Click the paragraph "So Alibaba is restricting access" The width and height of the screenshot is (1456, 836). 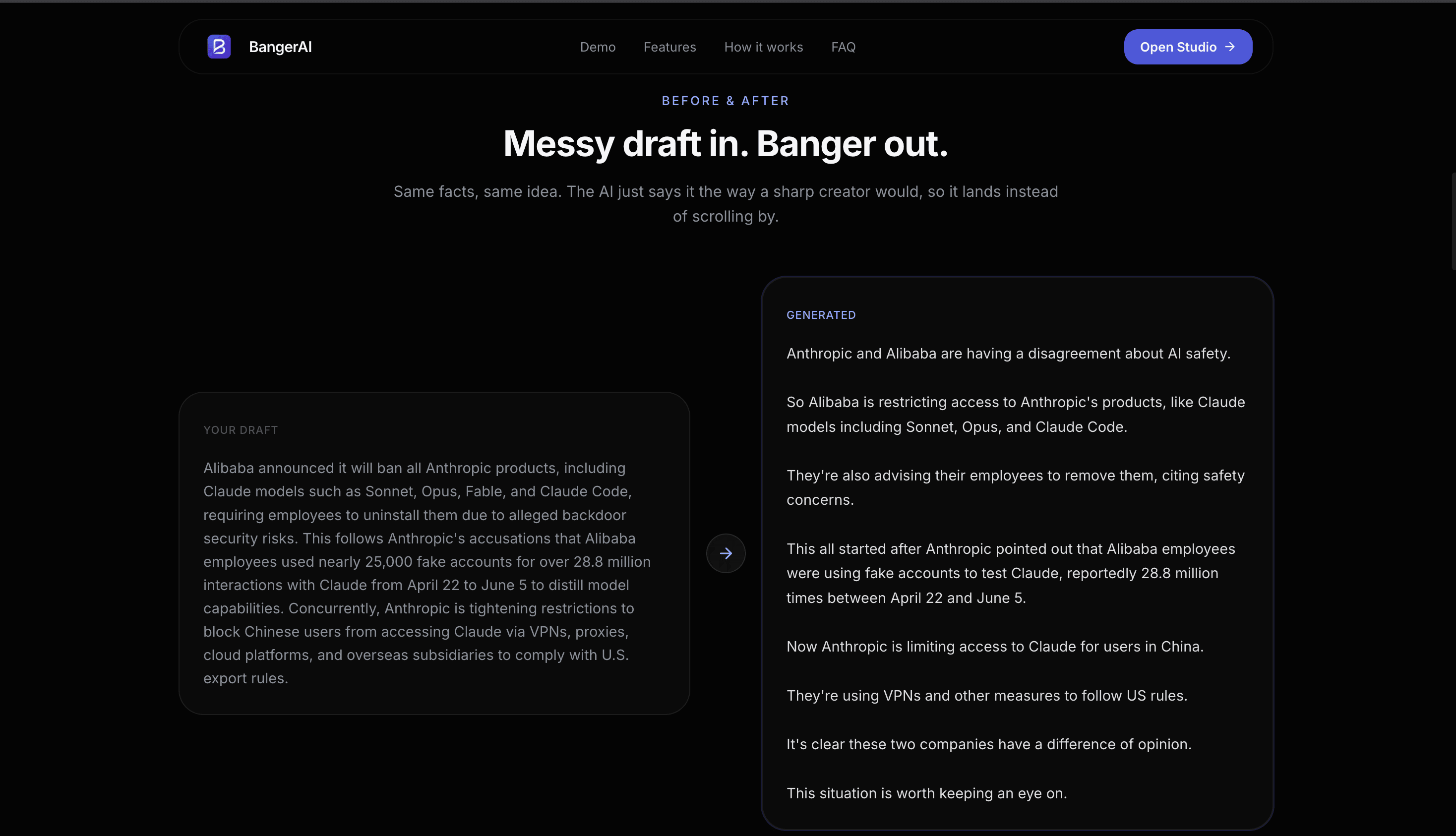1016,415
